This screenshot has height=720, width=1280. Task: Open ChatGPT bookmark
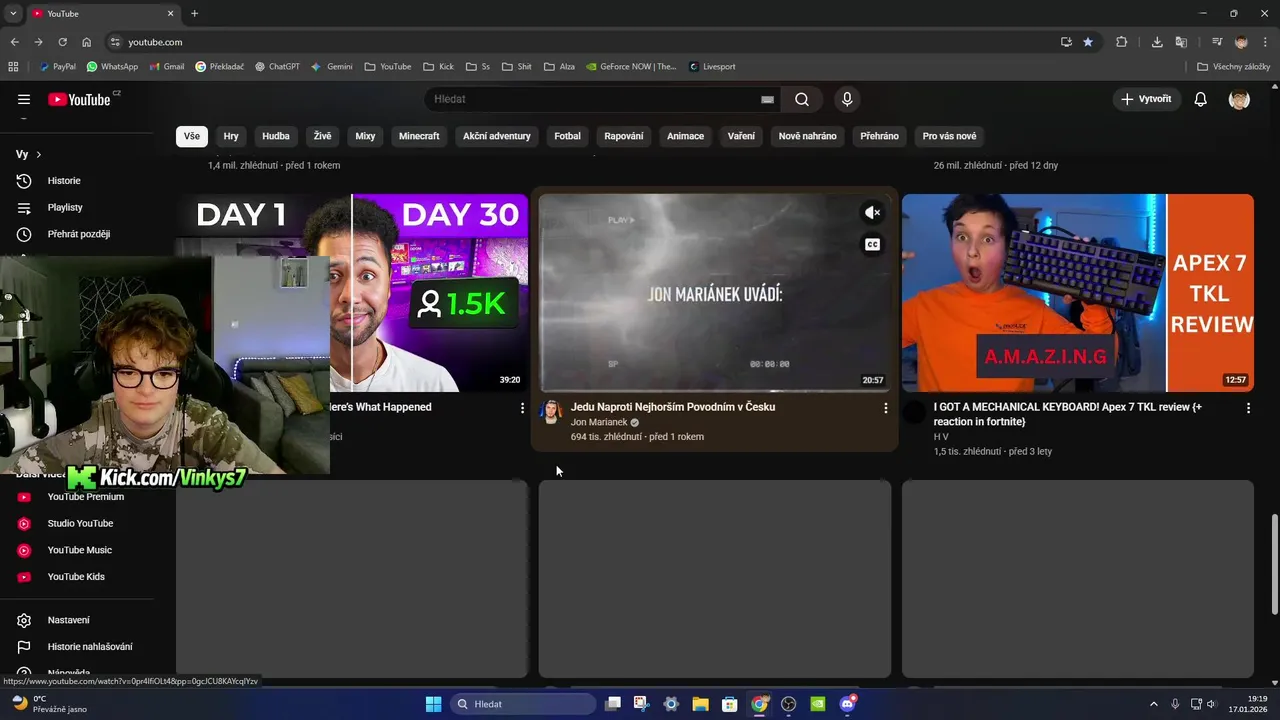pyautogui.click(x=277, y=67)
